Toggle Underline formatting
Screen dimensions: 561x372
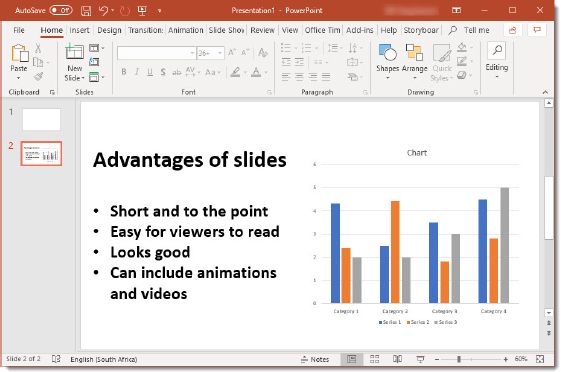click(x=150, y=72)
